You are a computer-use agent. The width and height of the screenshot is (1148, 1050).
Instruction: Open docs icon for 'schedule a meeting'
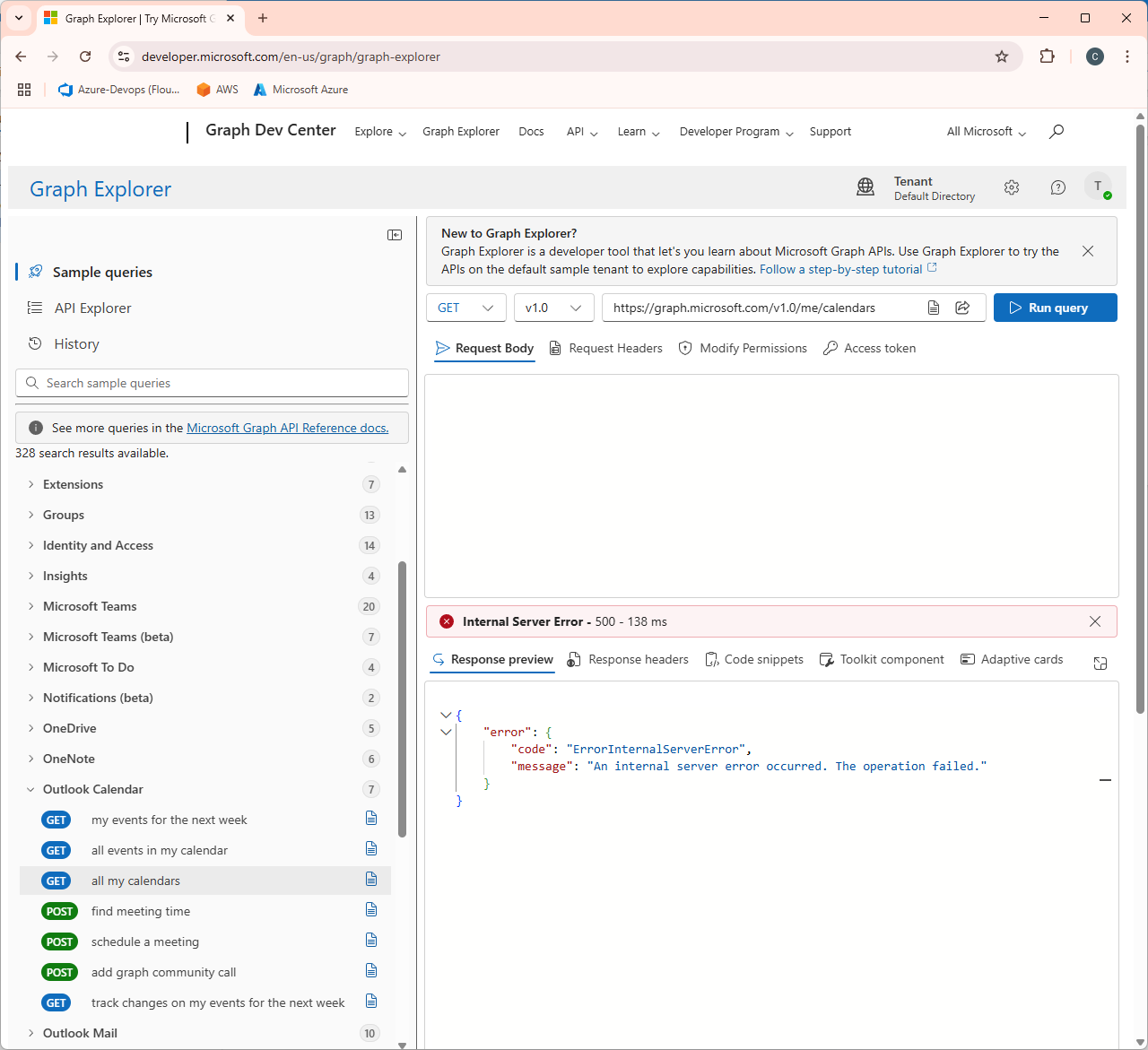tap(371, 940)
